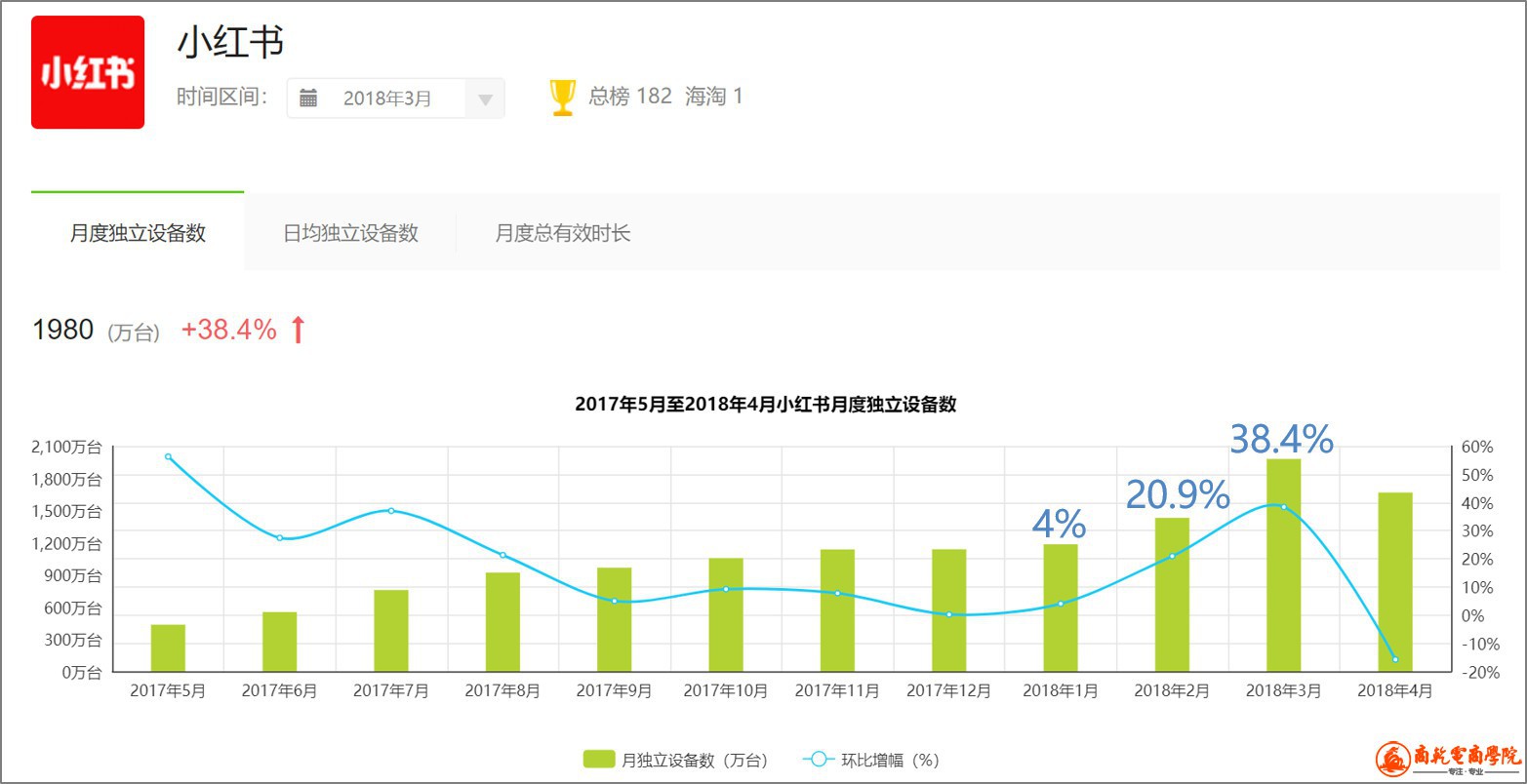The height and width of the screenshot is (784, 1527).
Task: Click the 2018年3月 x-axis label
Action: (1284, 690)
